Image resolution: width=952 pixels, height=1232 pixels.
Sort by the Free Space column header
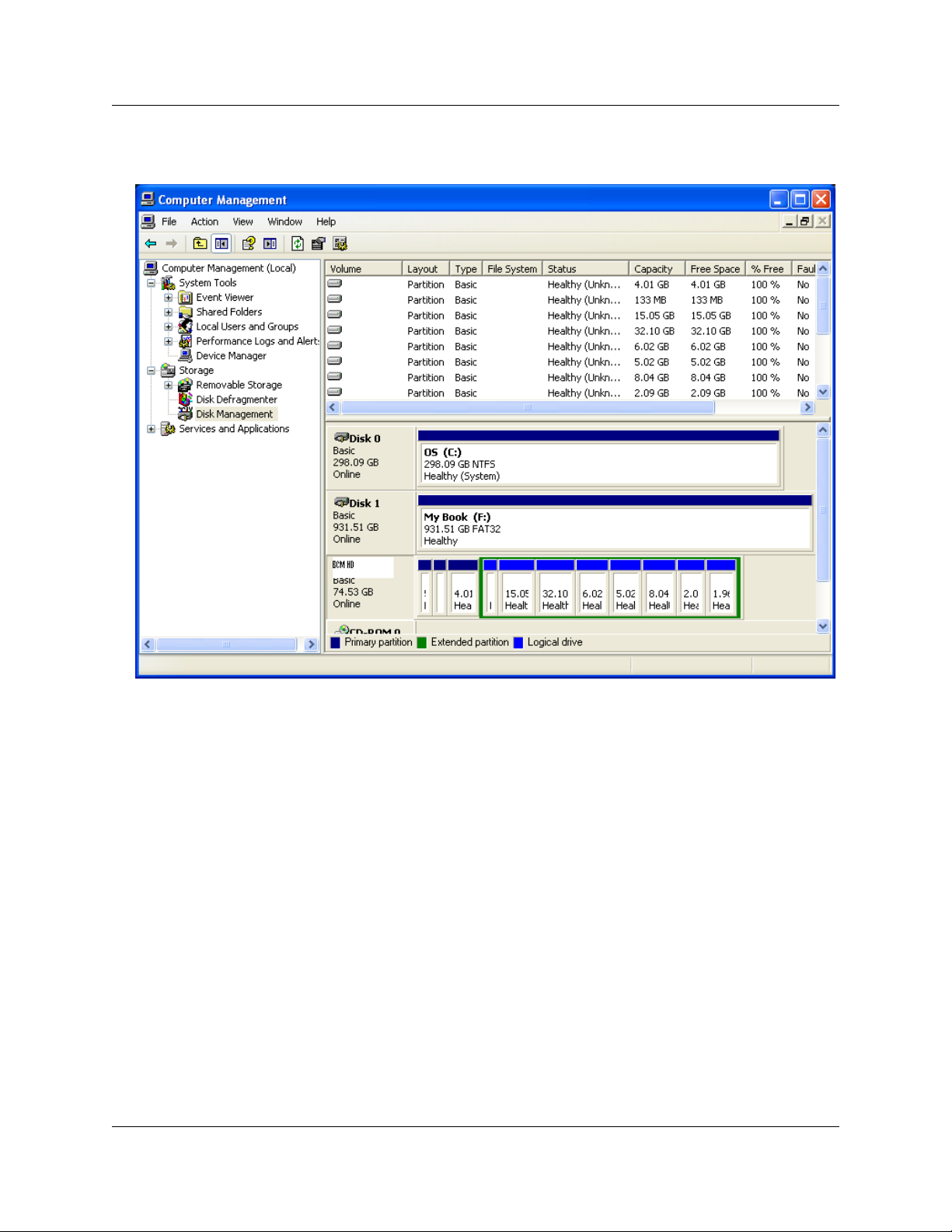715,269
